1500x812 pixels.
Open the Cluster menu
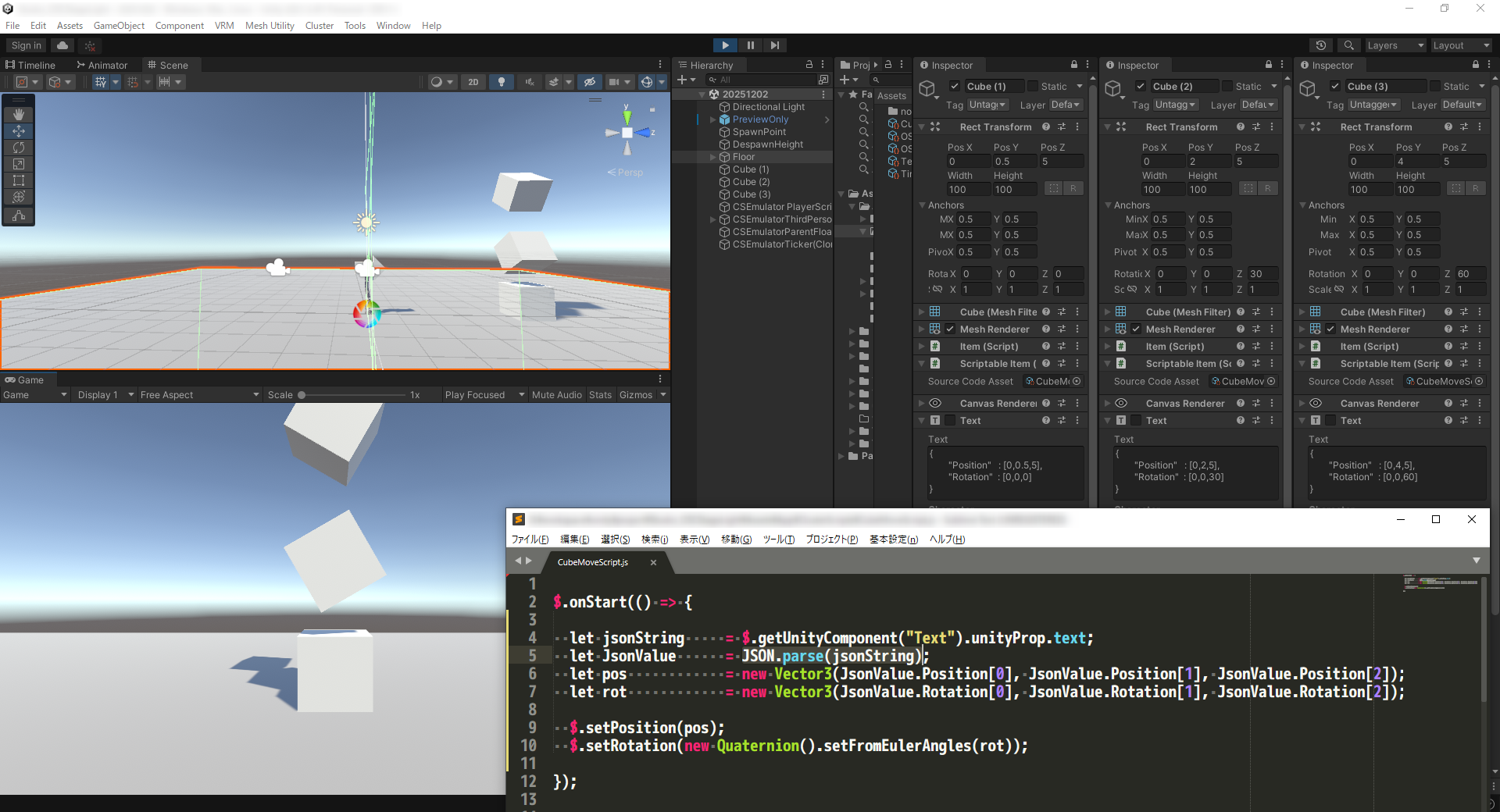320,26
